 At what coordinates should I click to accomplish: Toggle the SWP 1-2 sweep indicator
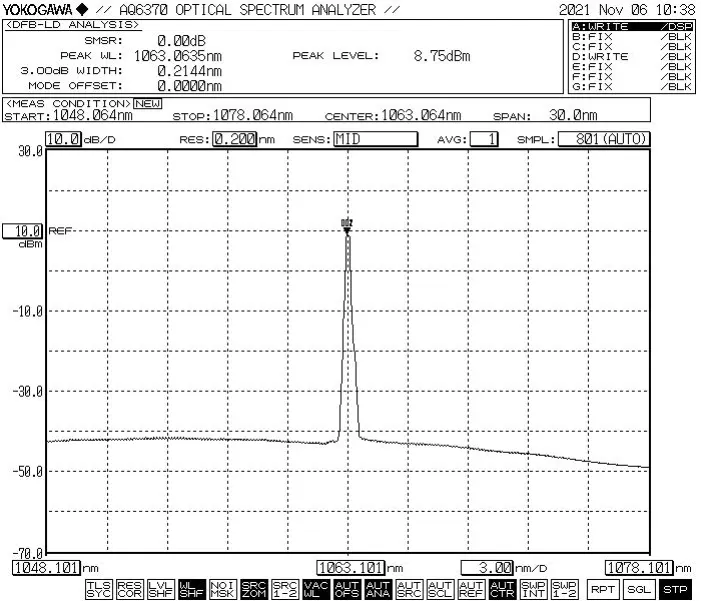tap(565, 589)
